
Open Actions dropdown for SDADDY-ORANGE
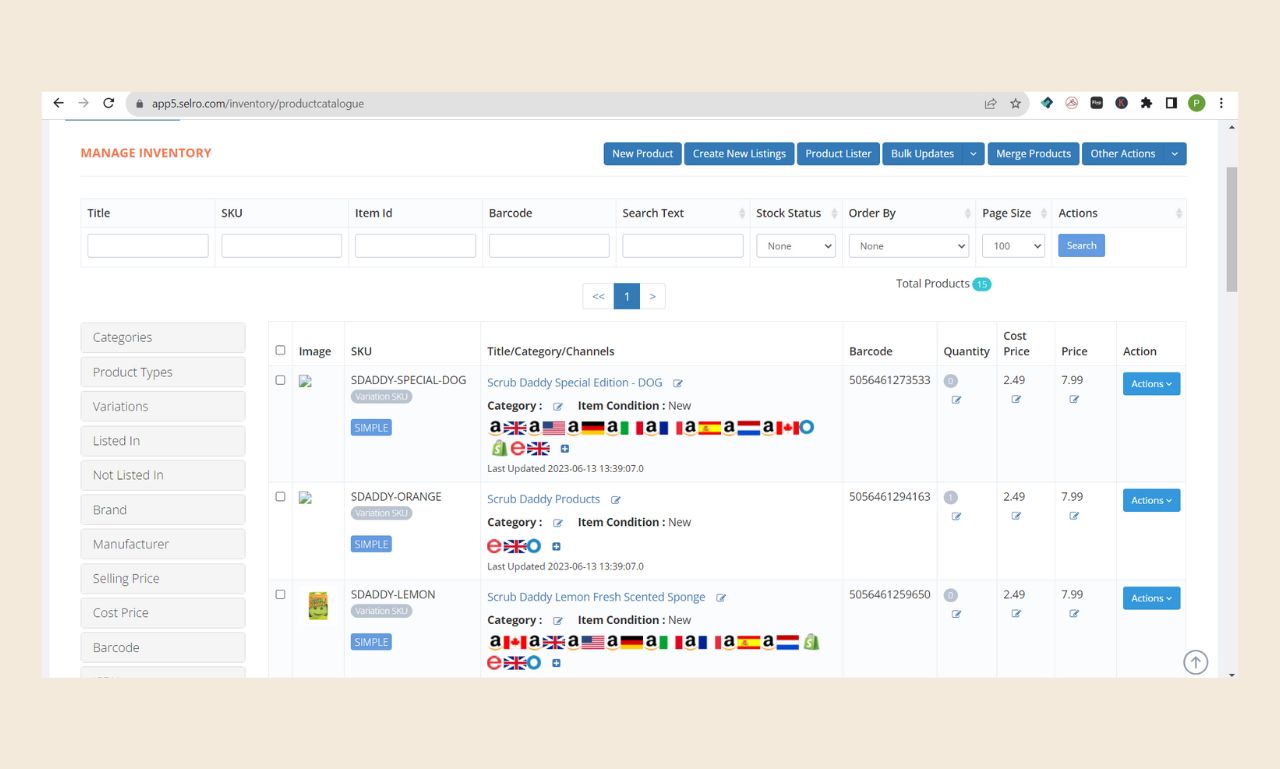(x=1151, y=500)
